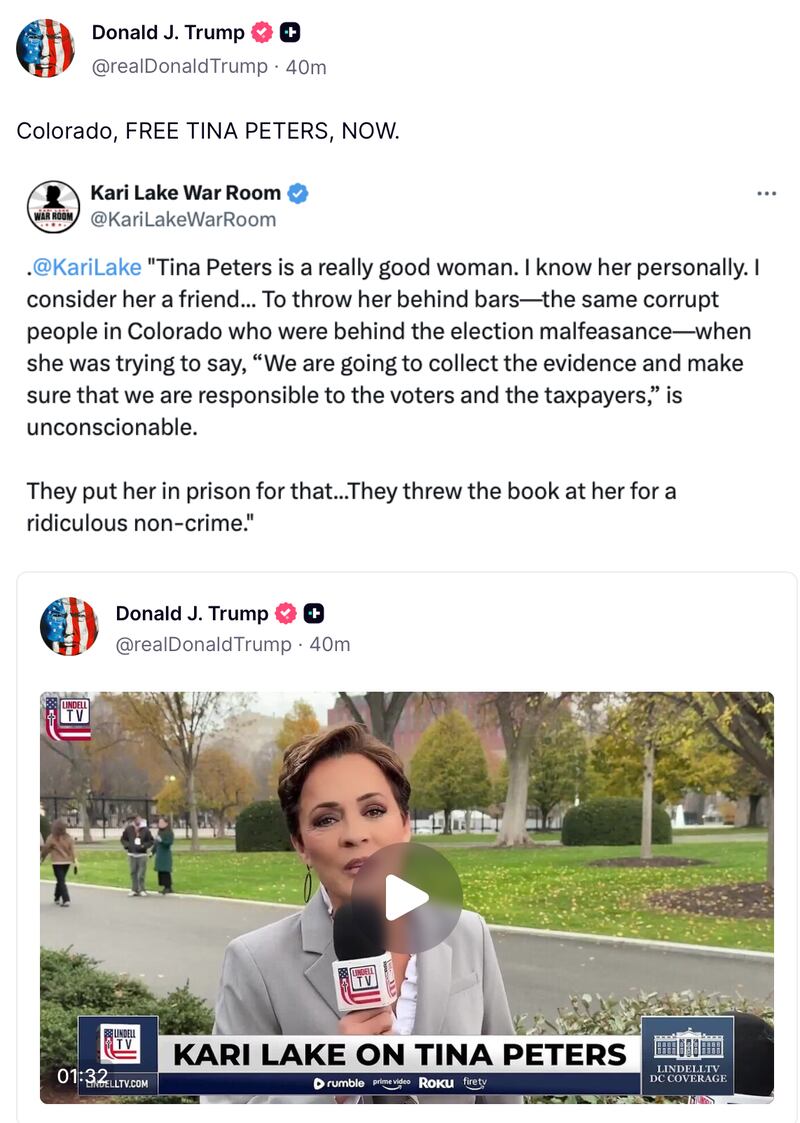Open the @KariLake mention link
Screen dimensions: 800x1123
87,267
